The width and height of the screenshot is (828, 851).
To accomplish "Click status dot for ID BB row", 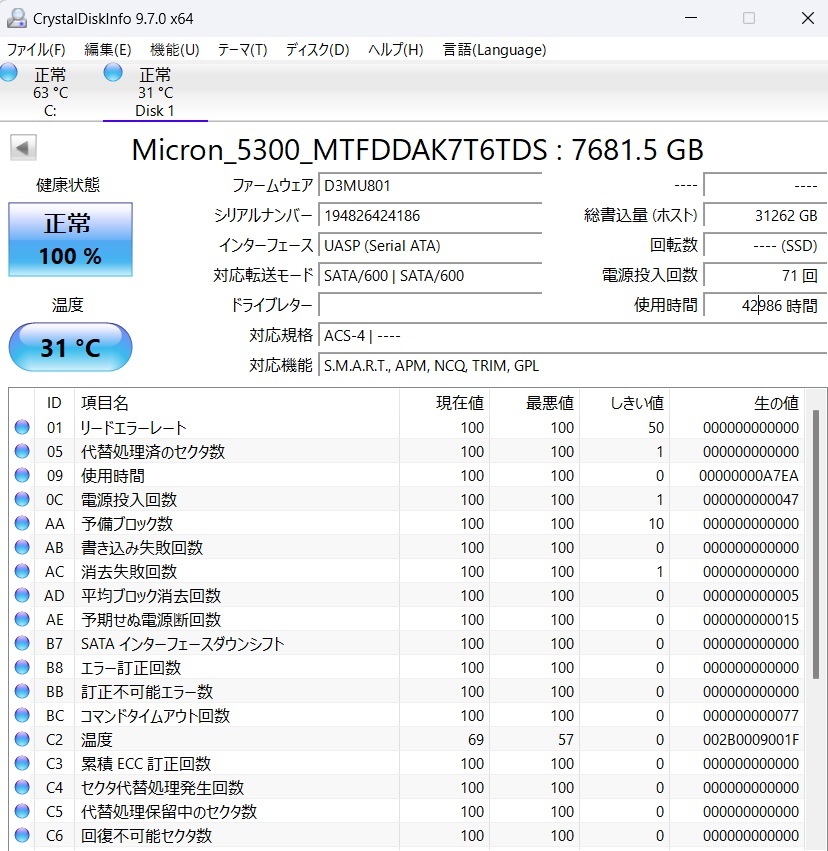I will click(x=22, y=691).
